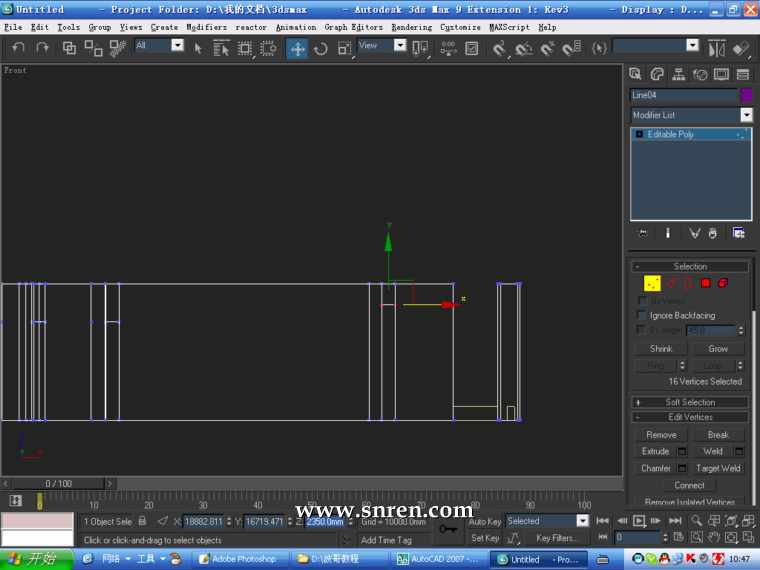Enable the Ignore Backfacing checkbox
The width and height of the screenshot is (760, 570).
(x=642, y=315)
